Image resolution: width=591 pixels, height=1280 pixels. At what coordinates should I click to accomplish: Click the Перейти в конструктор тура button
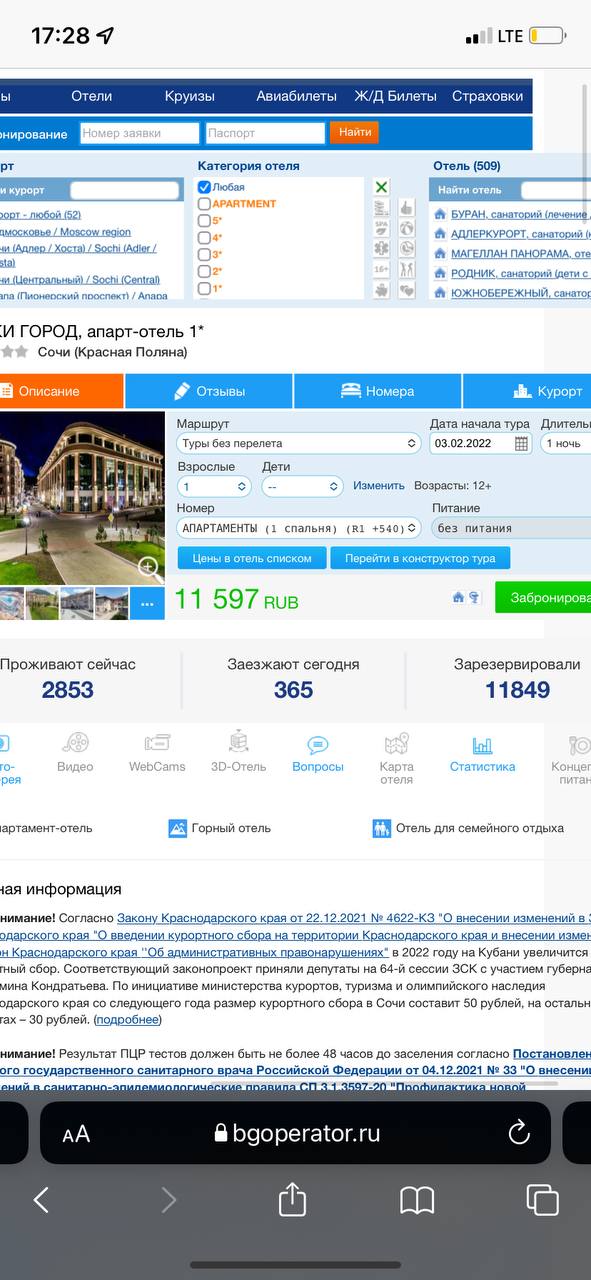[x=420, y=558]
